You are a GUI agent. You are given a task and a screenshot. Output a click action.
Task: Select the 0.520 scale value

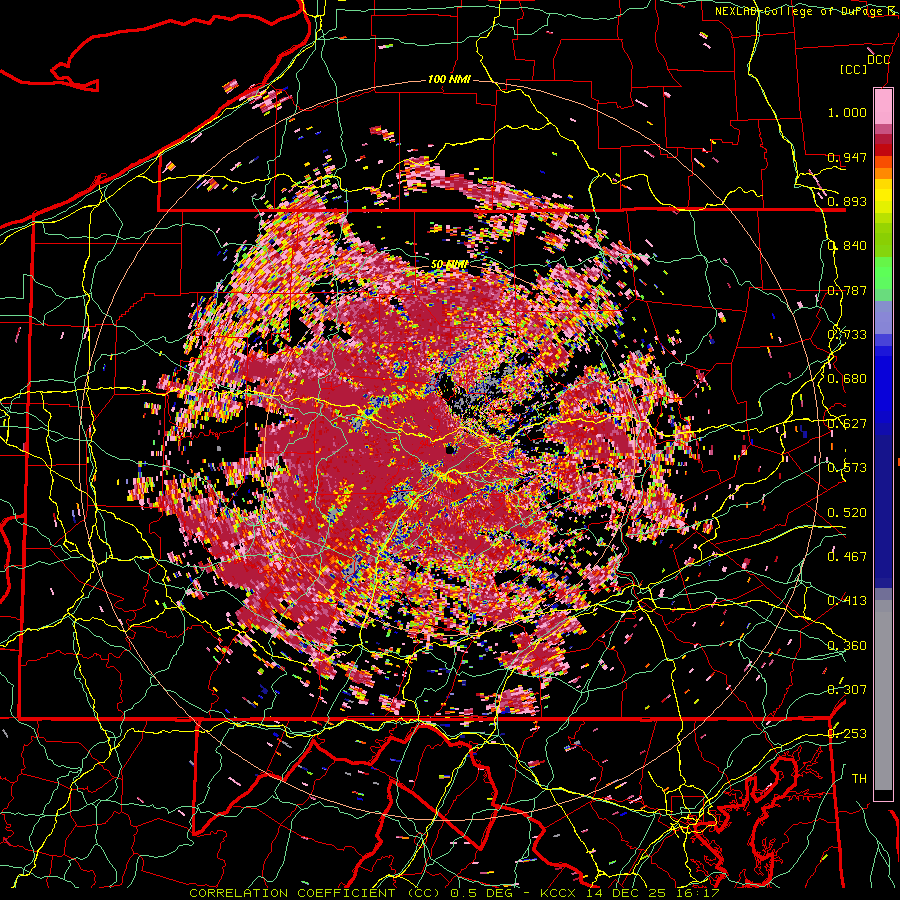pos(847,512)
